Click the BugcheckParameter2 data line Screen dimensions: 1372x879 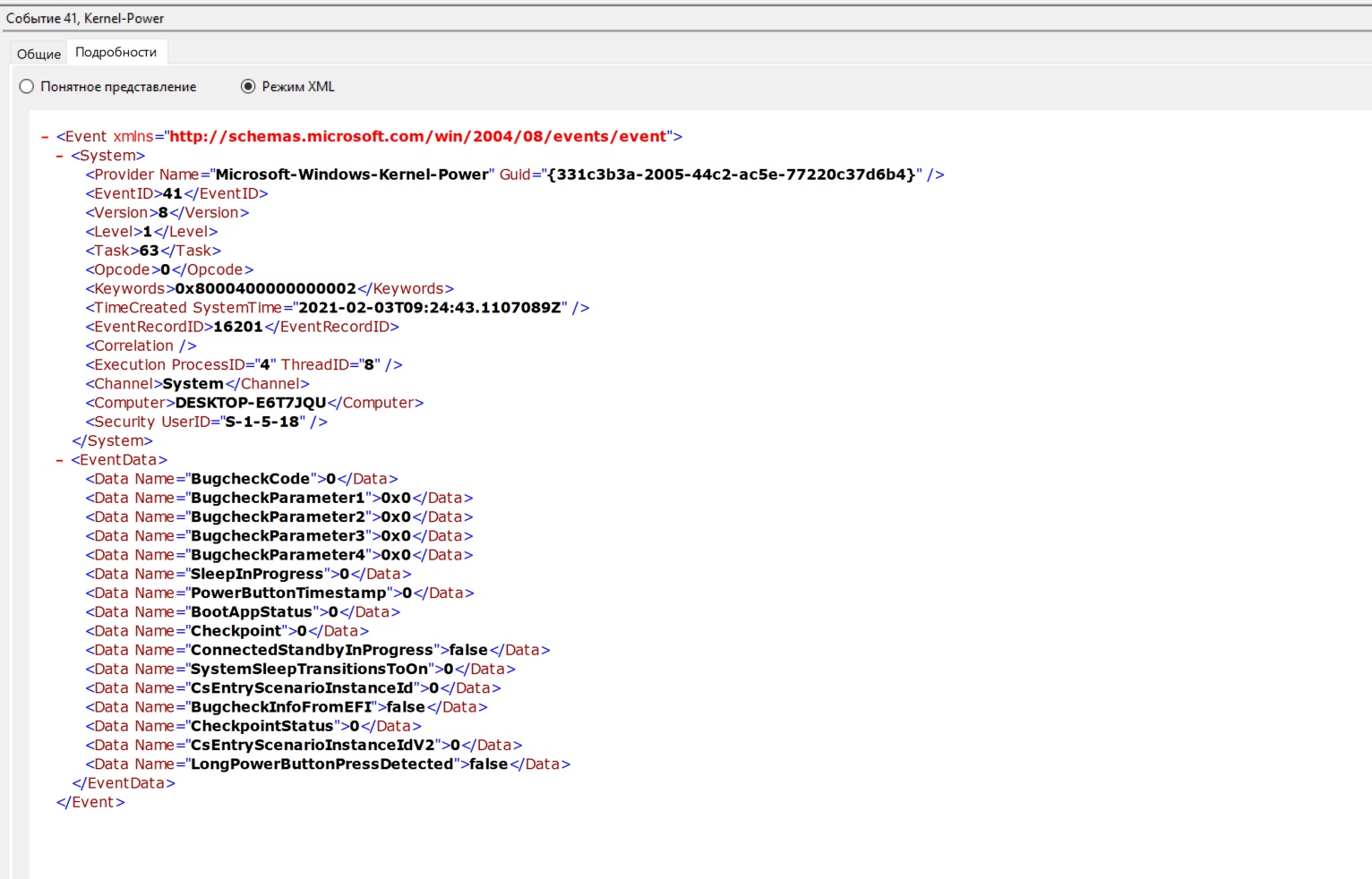click(279, 516)
